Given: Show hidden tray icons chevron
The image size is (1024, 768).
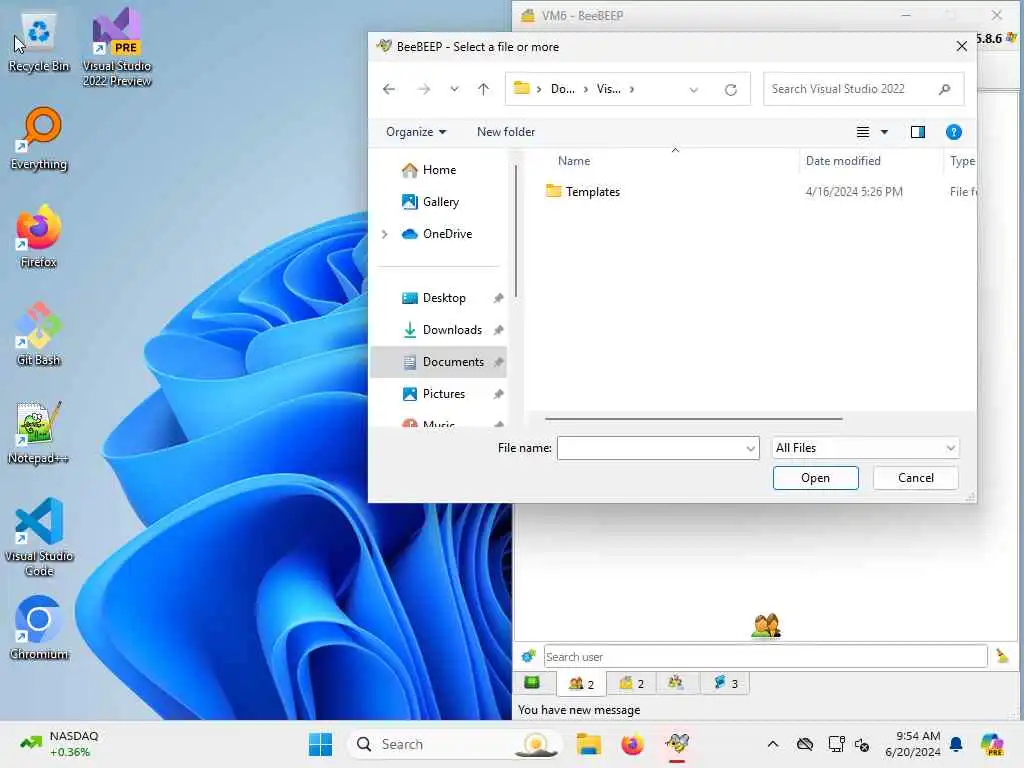Looking at the screenshot, I should click(773, 744).
